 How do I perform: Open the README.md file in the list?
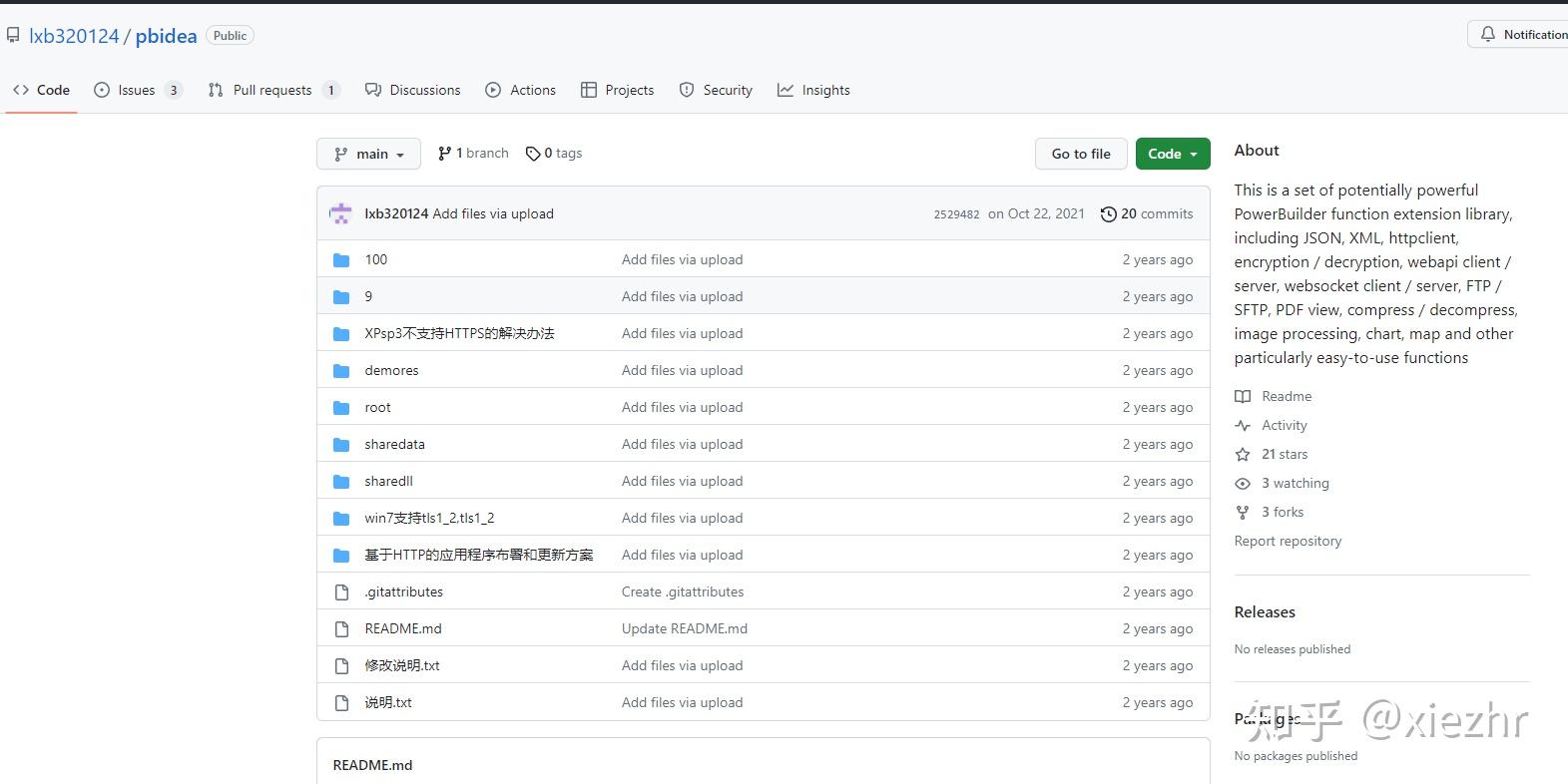[x=402, y=628]
